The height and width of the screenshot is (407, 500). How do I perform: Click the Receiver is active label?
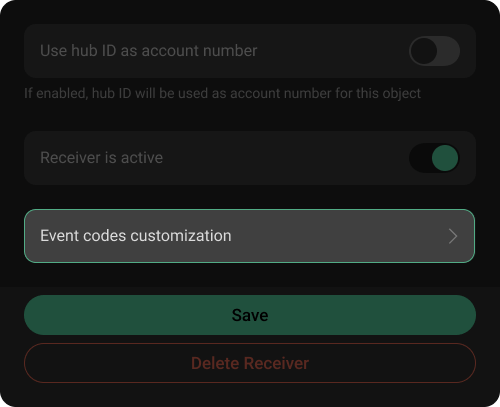101,158
